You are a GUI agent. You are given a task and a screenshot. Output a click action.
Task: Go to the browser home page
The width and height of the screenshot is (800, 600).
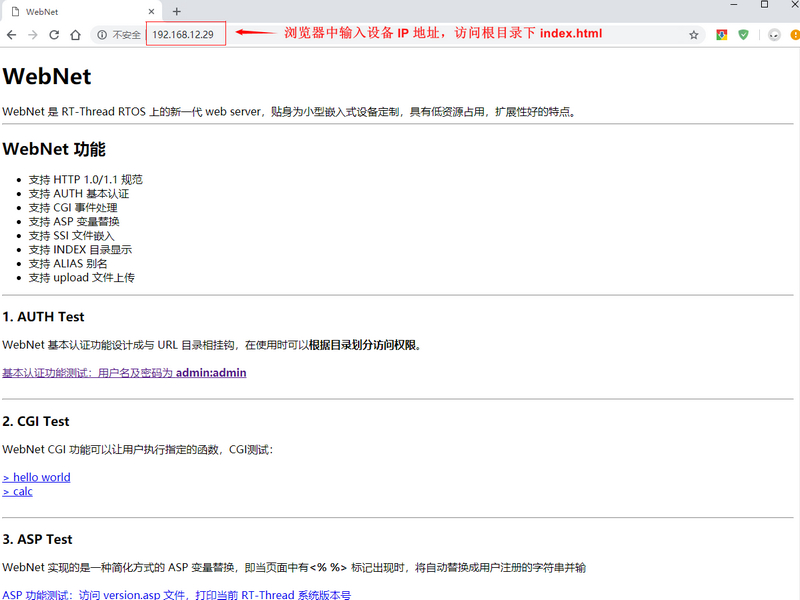[x=75, y=35]
